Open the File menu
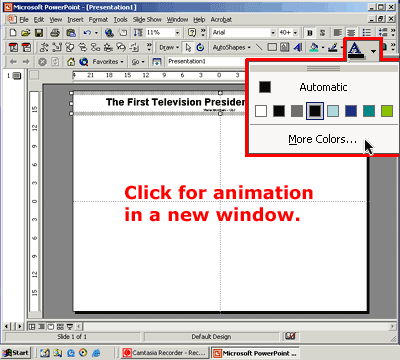The image size is (400, 360). (x=24, y=20)
